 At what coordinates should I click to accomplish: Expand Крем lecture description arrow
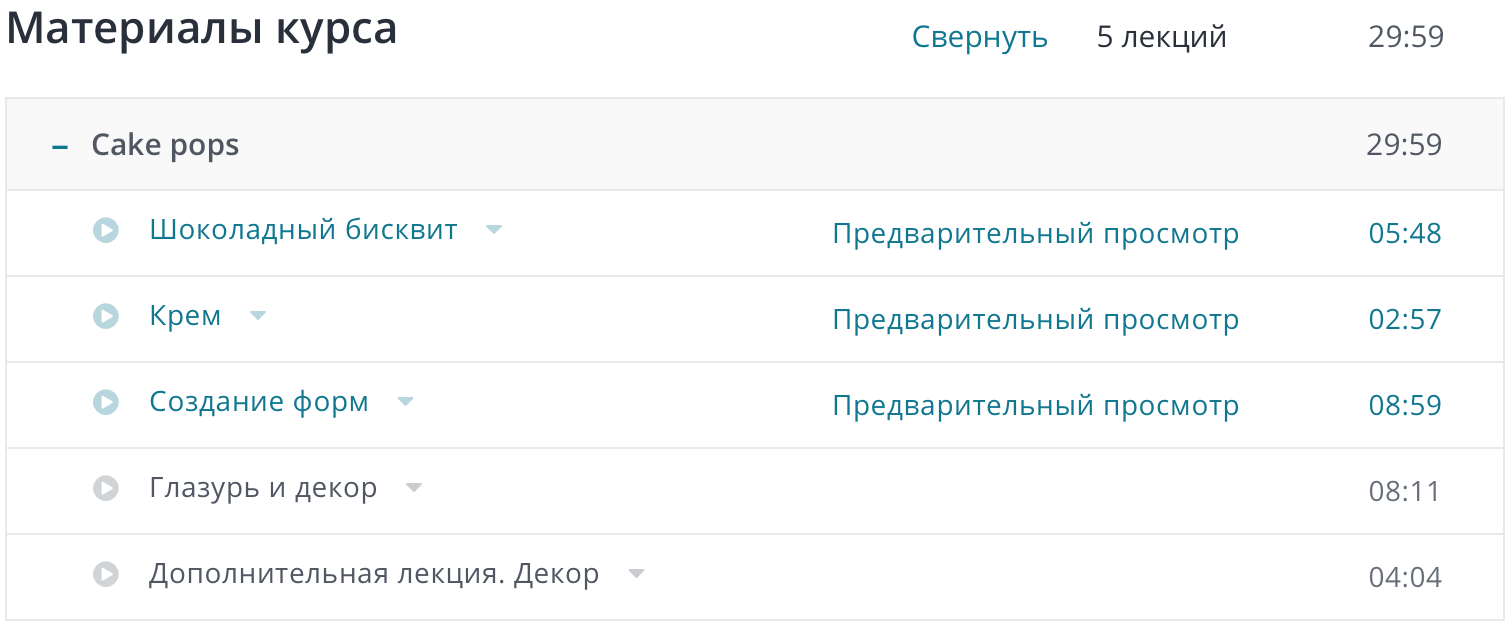(258, 316)
